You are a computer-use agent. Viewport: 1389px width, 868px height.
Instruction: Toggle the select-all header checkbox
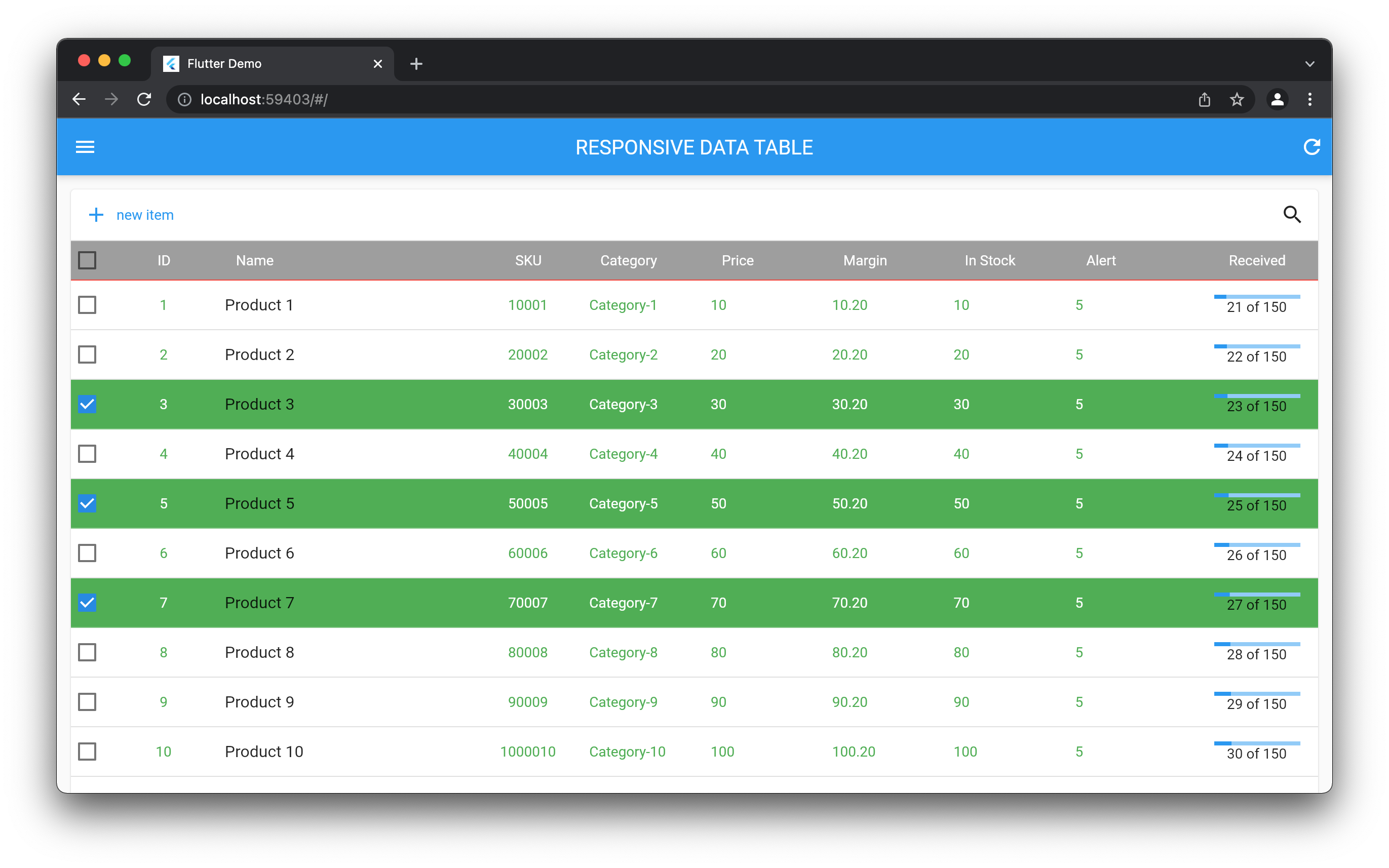coord(87,261)
